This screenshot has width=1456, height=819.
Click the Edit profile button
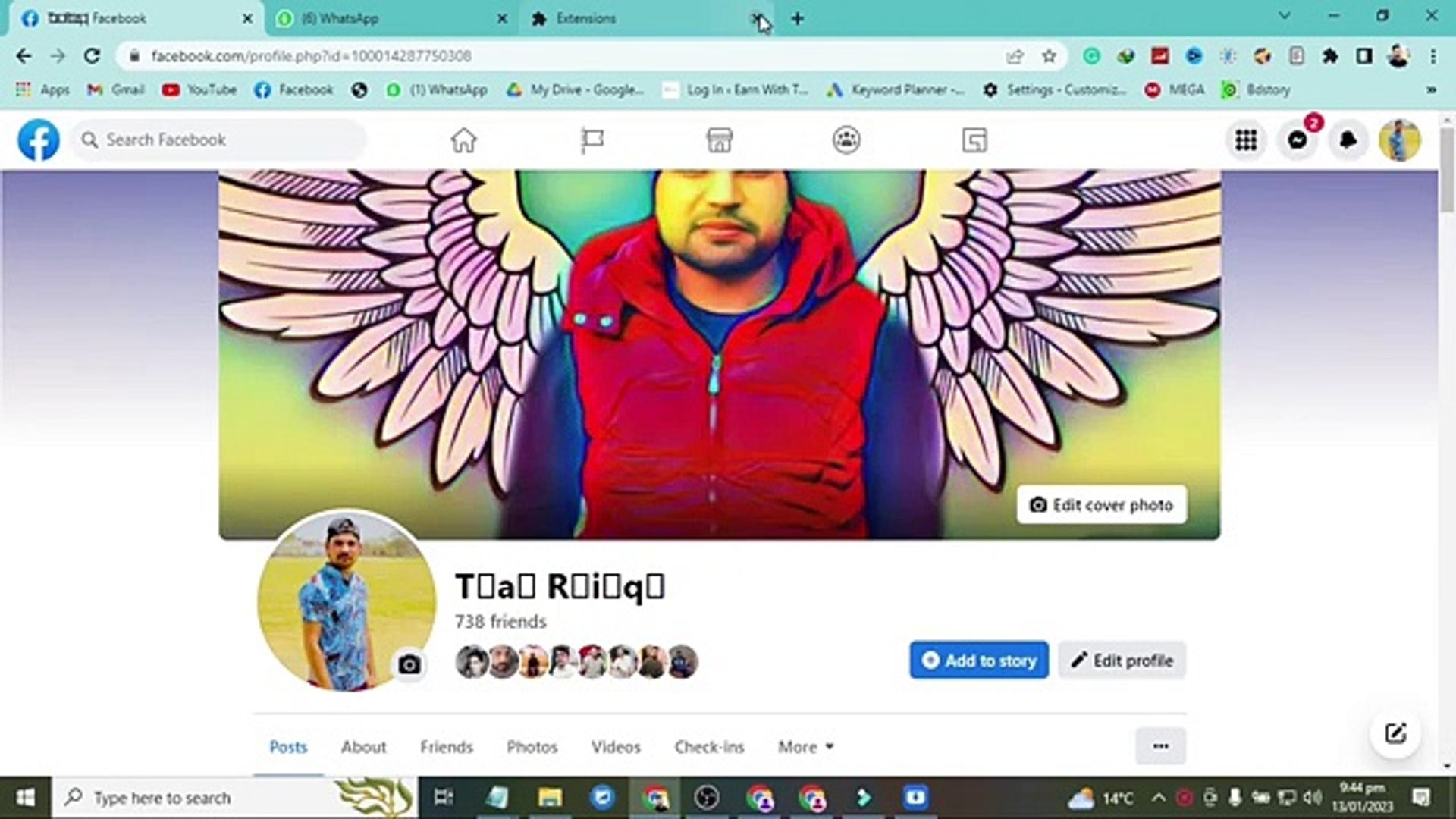(1122, 660)
